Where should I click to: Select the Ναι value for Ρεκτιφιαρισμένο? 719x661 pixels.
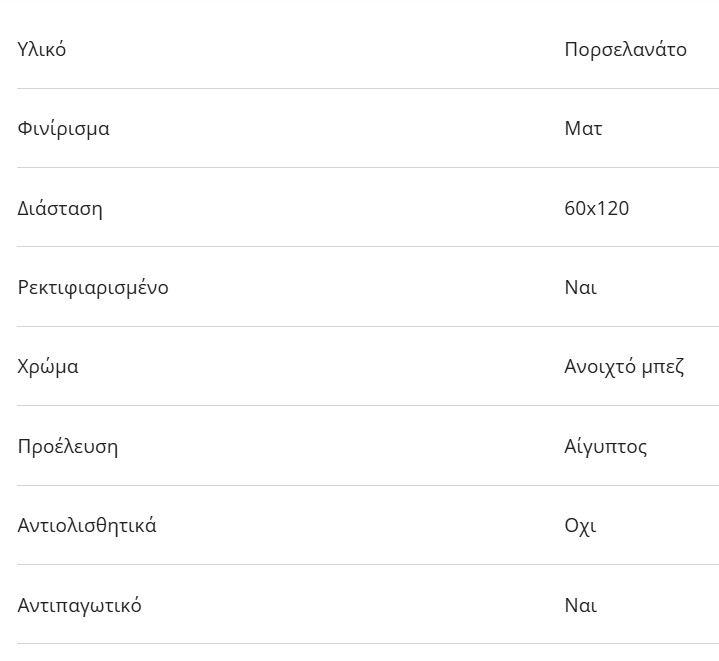click(580, 287)
